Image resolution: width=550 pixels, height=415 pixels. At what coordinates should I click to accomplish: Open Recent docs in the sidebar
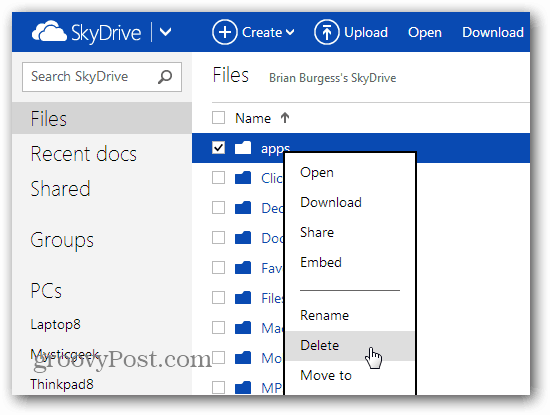click(x=83, y=154)
